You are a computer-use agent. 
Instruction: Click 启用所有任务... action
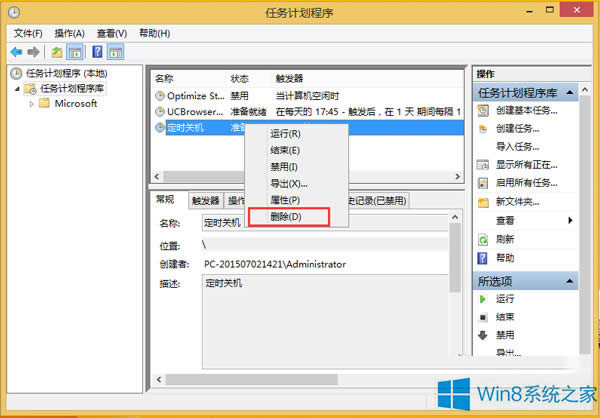[x=526, y=183]
